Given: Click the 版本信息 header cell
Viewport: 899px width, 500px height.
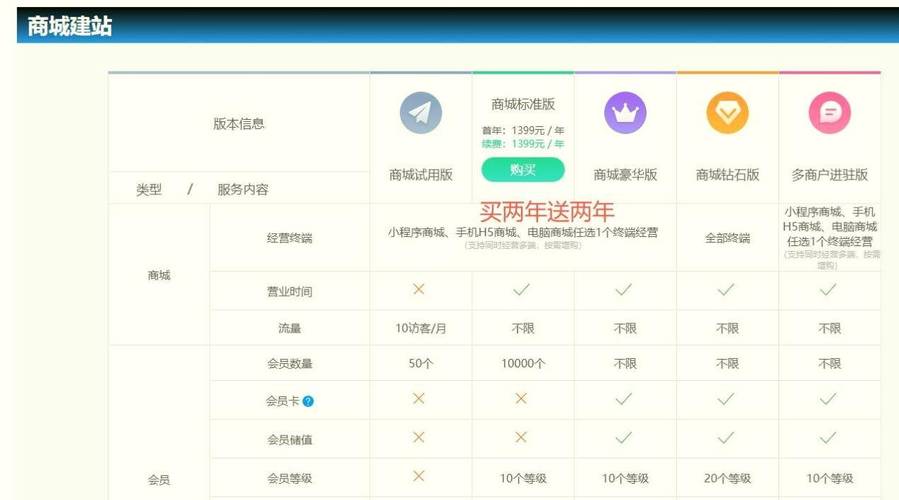Looking at the screenshot, I should click(239, 124).
